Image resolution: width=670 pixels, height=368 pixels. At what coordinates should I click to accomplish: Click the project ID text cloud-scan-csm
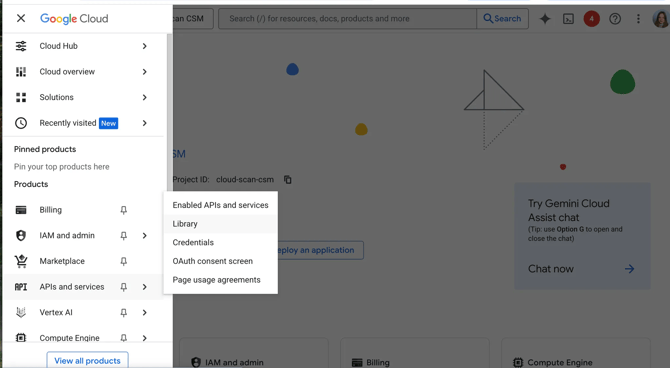(245, 180)
